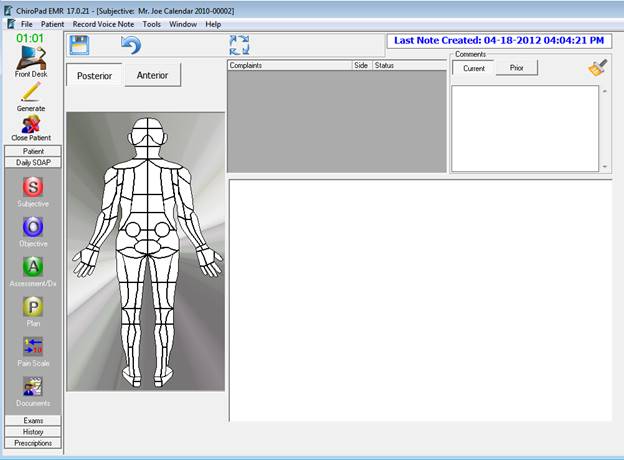Open the Documents icon

tap(32, 387)
